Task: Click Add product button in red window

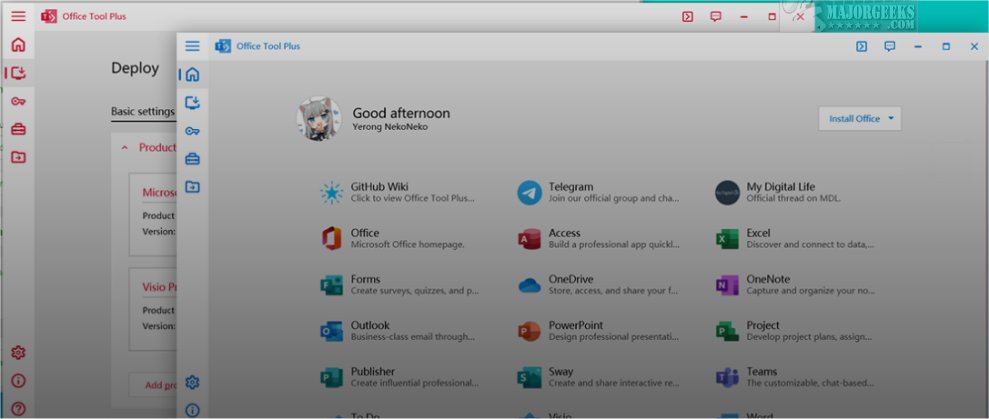Action: pos(153,385)
